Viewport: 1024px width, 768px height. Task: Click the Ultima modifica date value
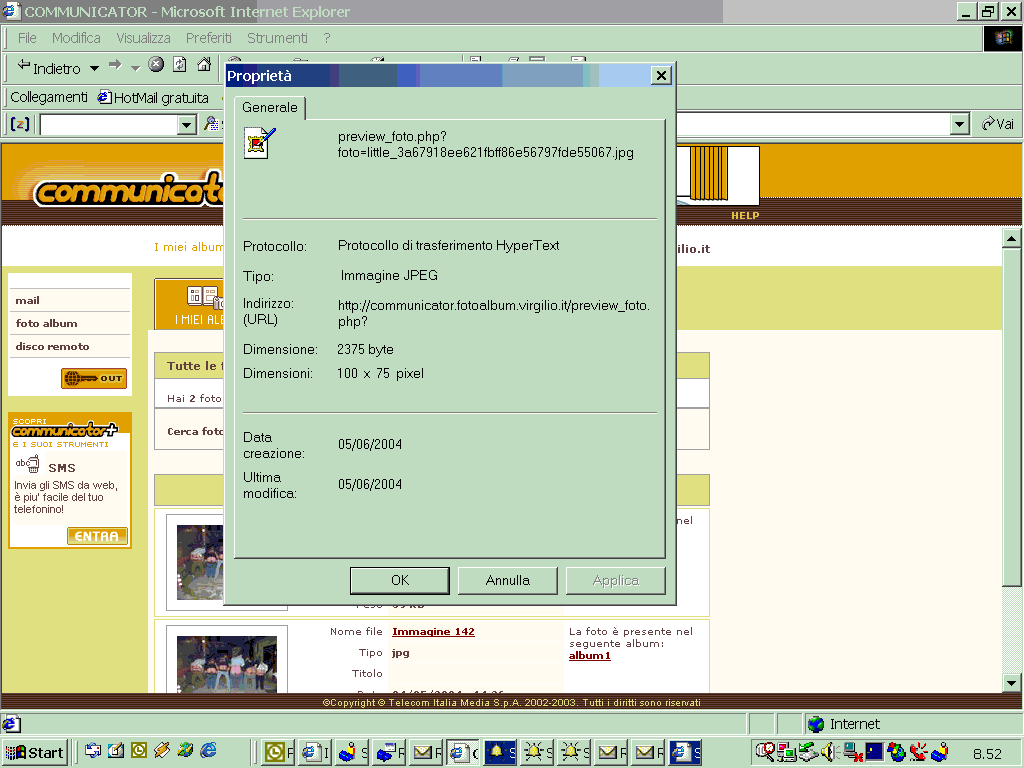click(370, 485)
